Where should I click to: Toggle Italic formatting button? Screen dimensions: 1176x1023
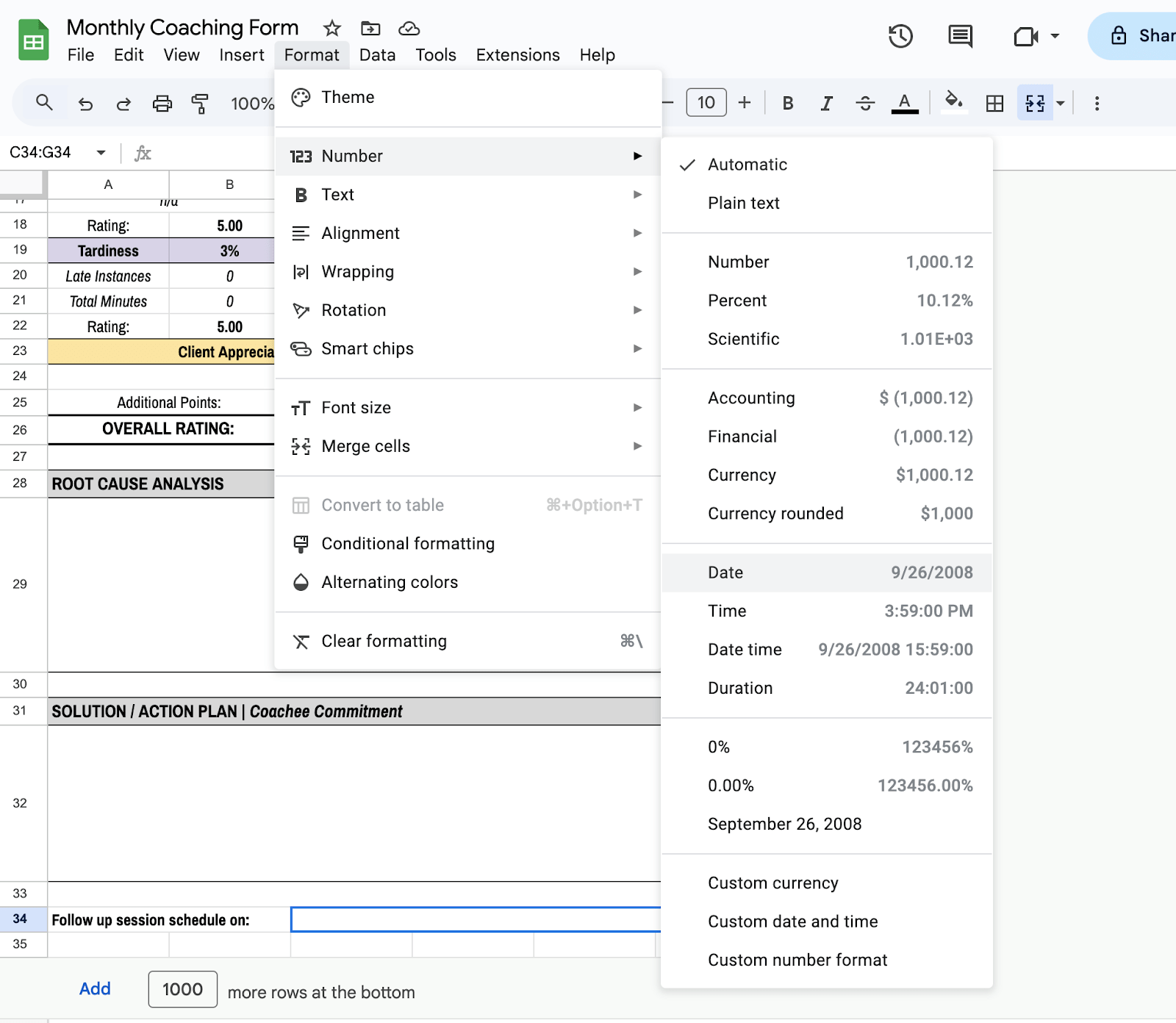click(x=826, y=104)
